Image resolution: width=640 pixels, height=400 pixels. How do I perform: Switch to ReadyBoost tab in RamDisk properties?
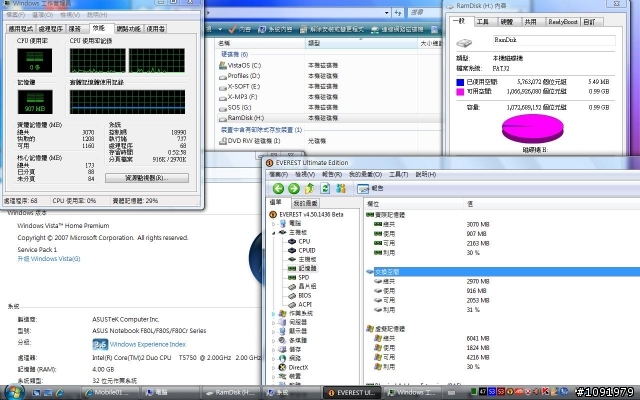[563, 22]
